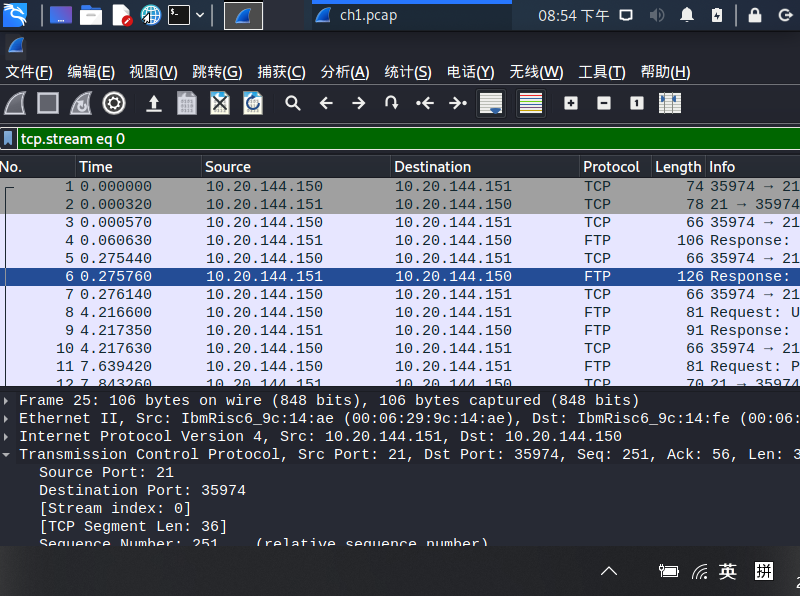The image size is (800, 596).
Task: Open terminal emulator from top panel
Action: tap(179, 15)
